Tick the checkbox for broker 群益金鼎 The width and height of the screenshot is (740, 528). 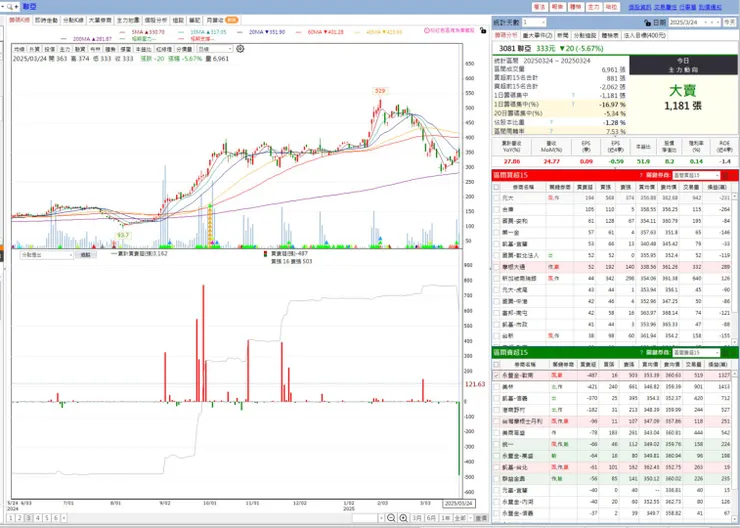click(x=496, y=479)
